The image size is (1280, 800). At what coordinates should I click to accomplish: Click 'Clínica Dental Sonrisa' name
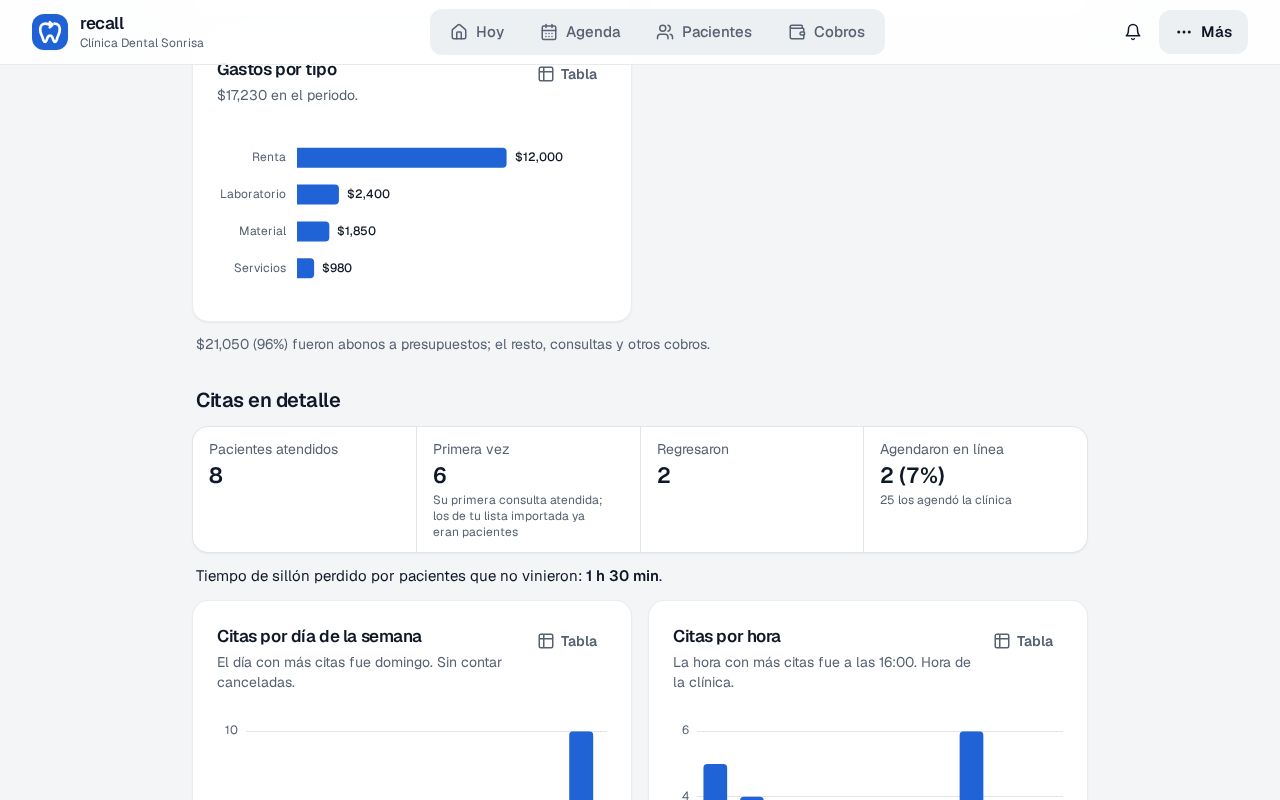(142, 43)
